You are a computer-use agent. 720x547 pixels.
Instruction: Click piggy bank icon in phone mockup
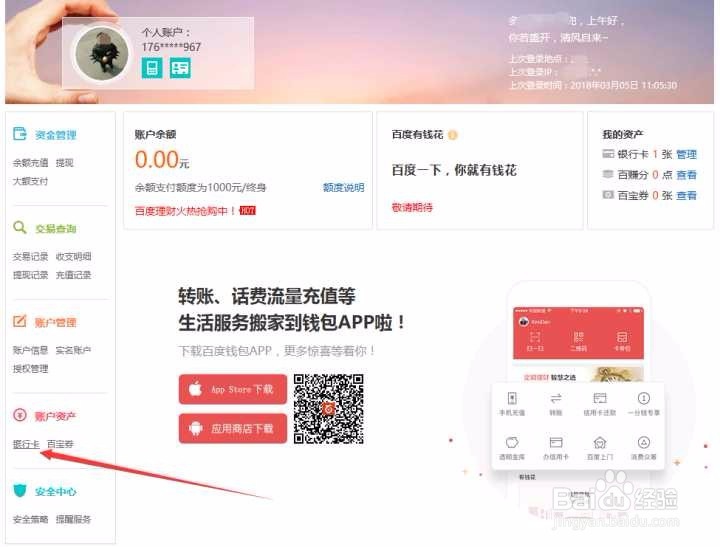point(512,442)
